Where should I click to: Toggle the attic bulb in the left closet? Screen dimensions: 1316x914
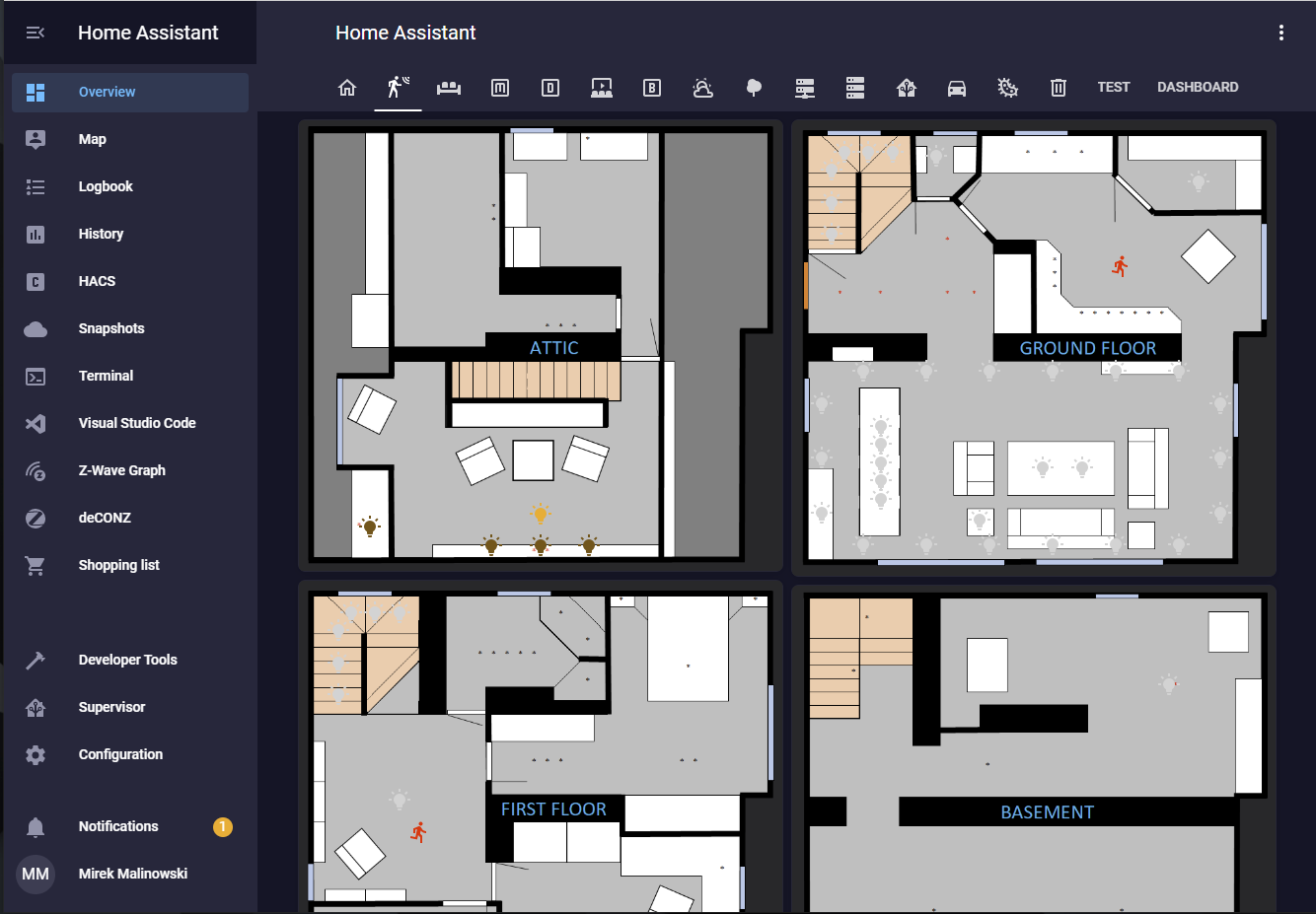tap(370, 527)
